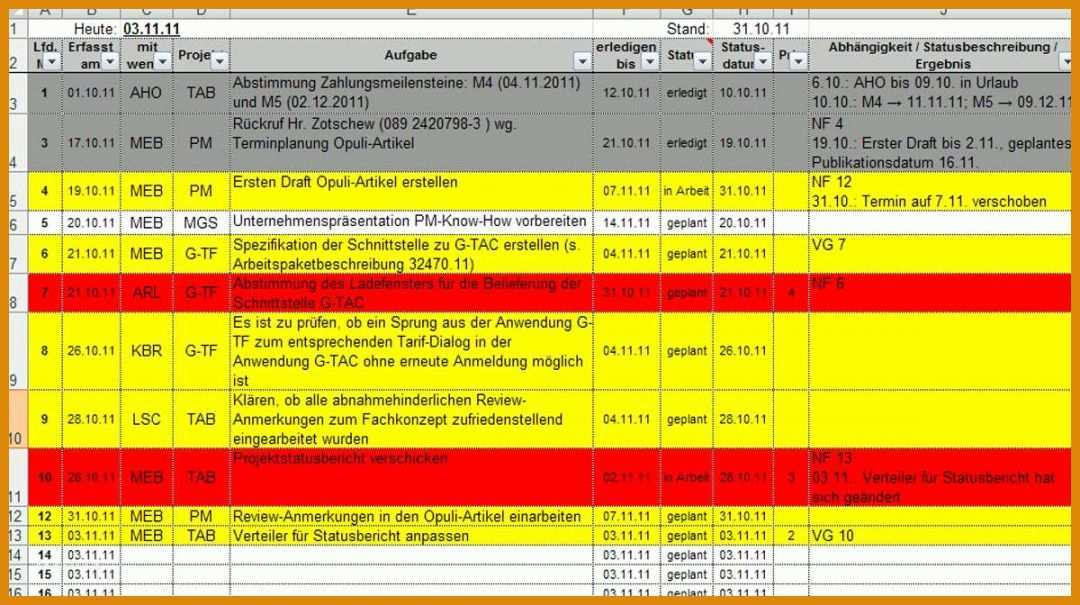Click the number 14 in Lfd. column
1080x605 pixels.
coord(45,555)
